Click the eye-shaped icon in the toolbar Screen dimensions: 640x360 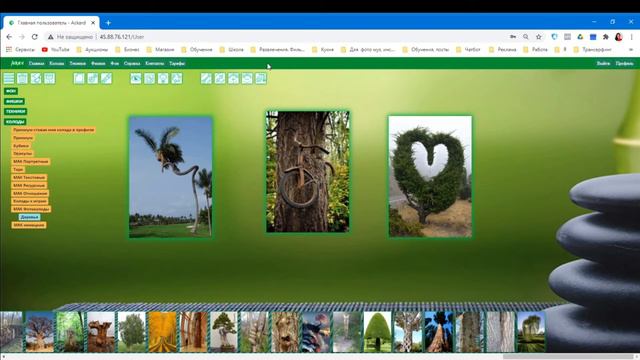point(136,78)
